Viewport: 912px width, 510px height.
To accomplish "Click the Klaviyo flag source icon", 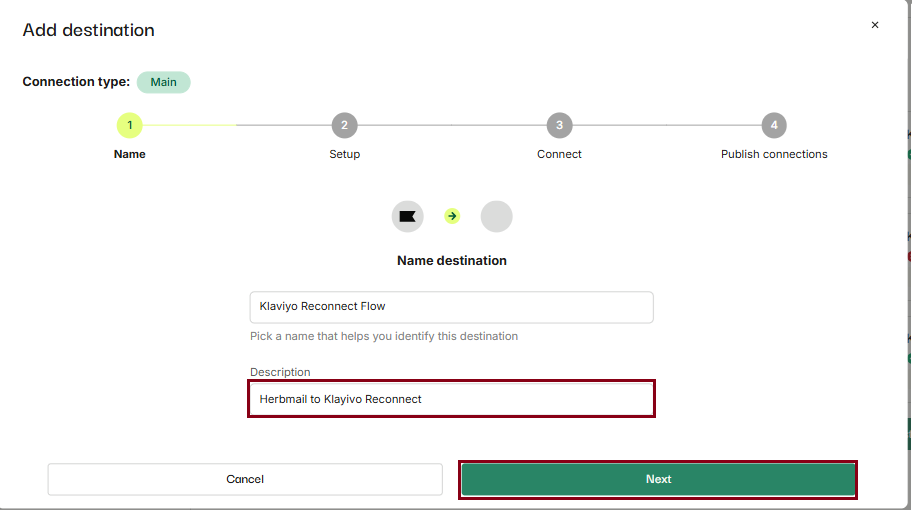I will tap(407, 216).
